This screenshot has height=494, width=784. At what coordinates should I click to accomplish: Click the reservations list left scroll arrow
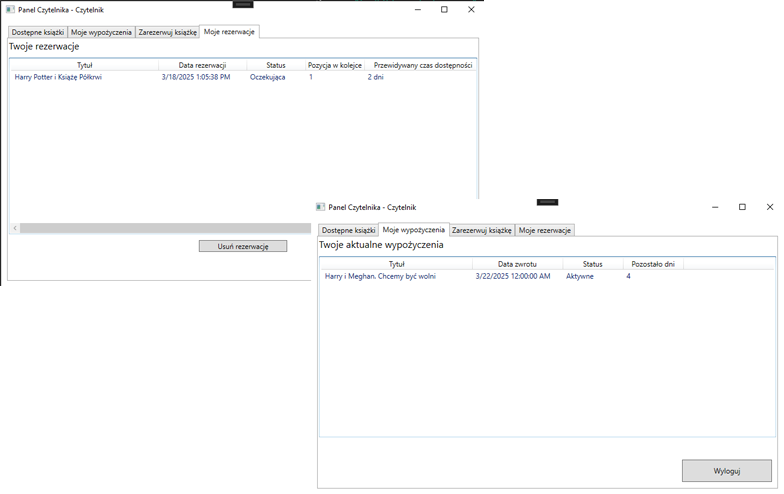[x=15, y=228]
